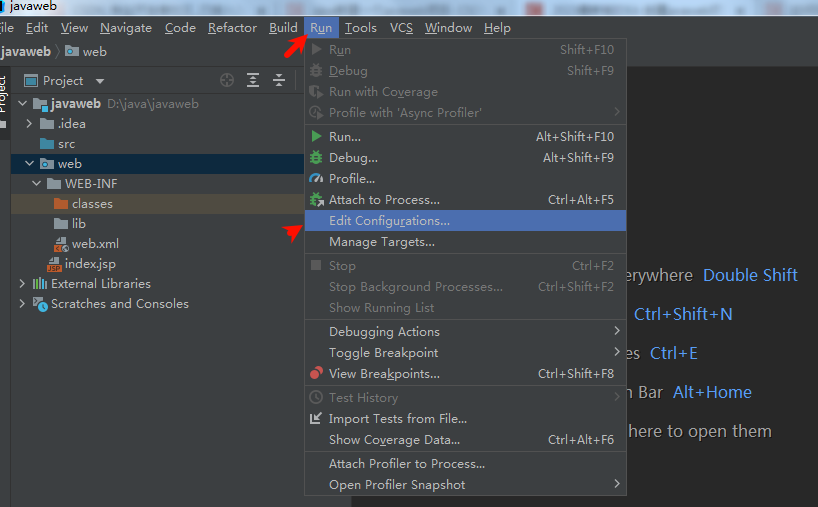Choose Manage Targets... menu item
The image size is (818, 507).
[465, 242]
